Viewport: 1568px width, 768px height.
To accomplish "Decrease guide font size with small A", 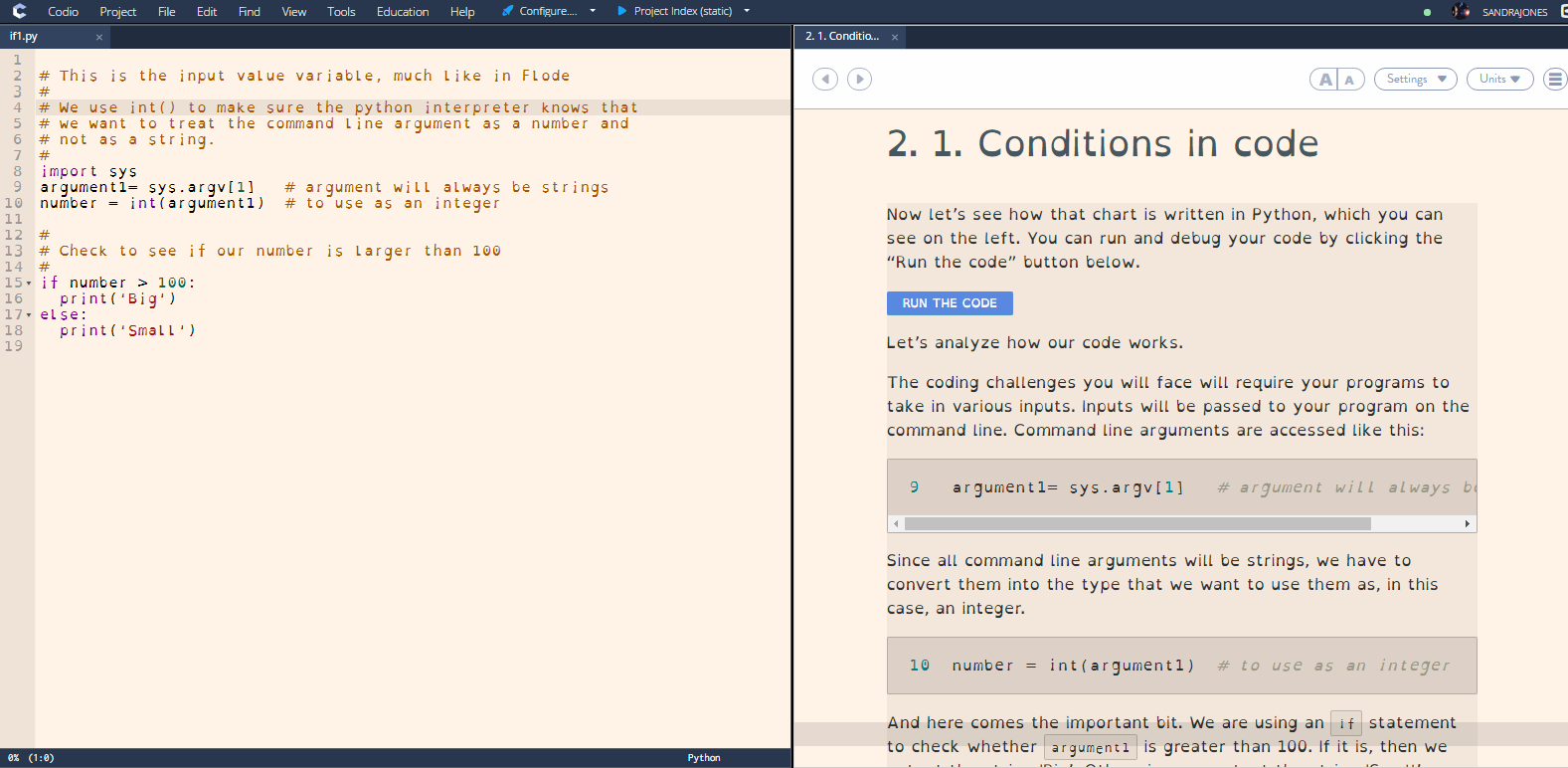I will click(x=1350, y=80).
